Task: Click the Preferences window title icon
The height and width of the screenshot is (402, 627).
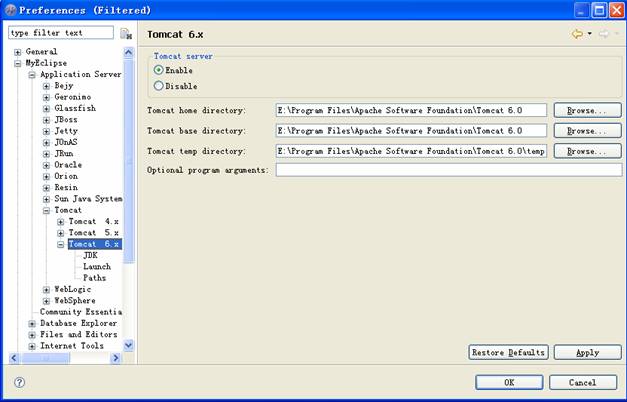Action: click(10, 10)
